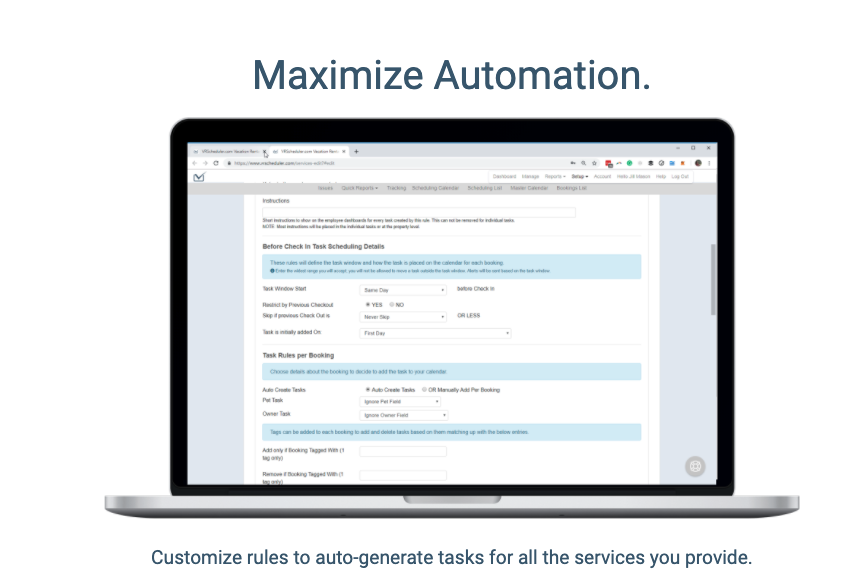Viewport: 868px width, 573px height.
Task: Click the Maximize Automation headline
Action: (x=451, y=75)
